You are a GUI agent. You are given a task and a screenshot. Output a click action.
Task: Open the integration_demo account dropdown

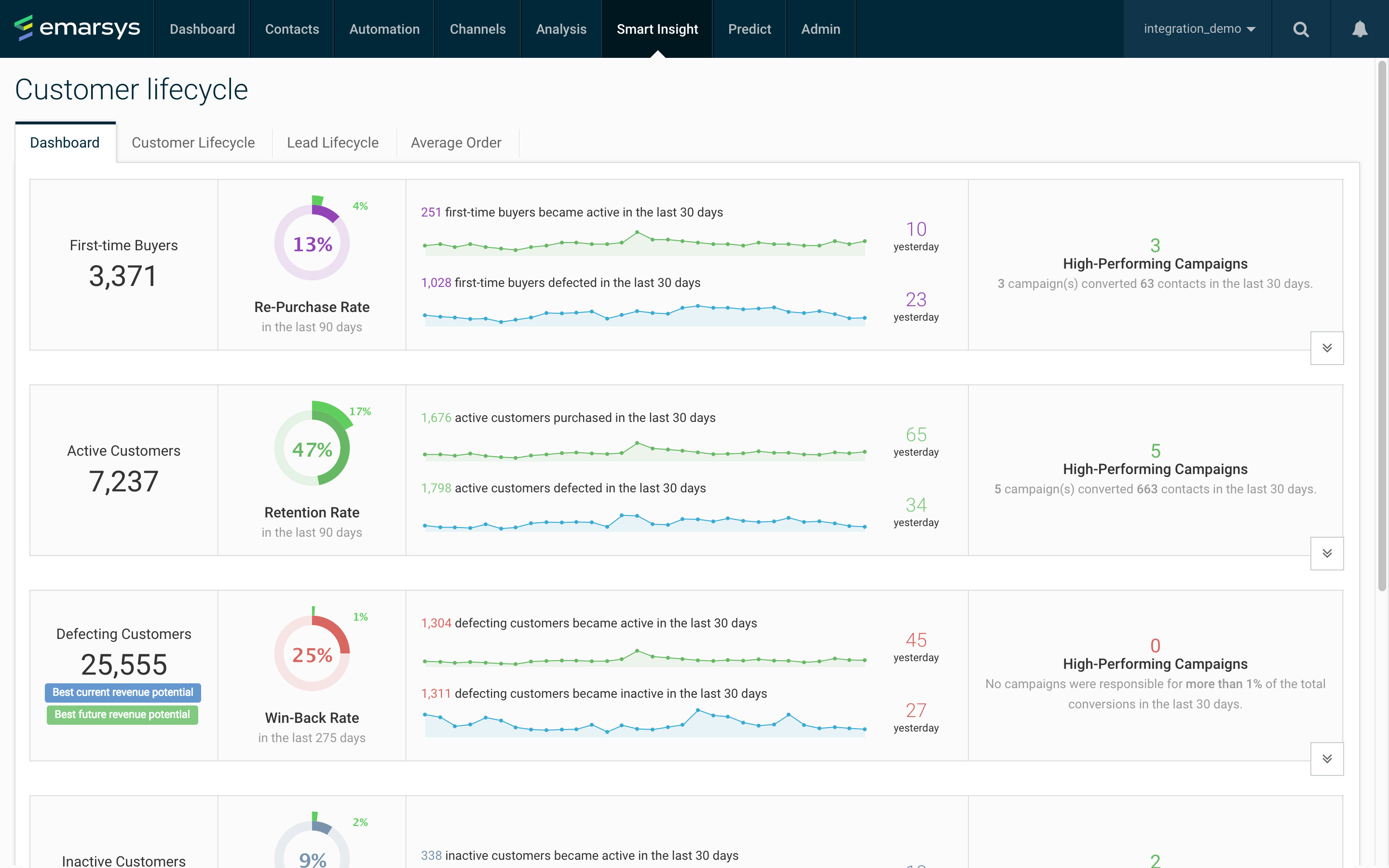[x=1199, y=29]
